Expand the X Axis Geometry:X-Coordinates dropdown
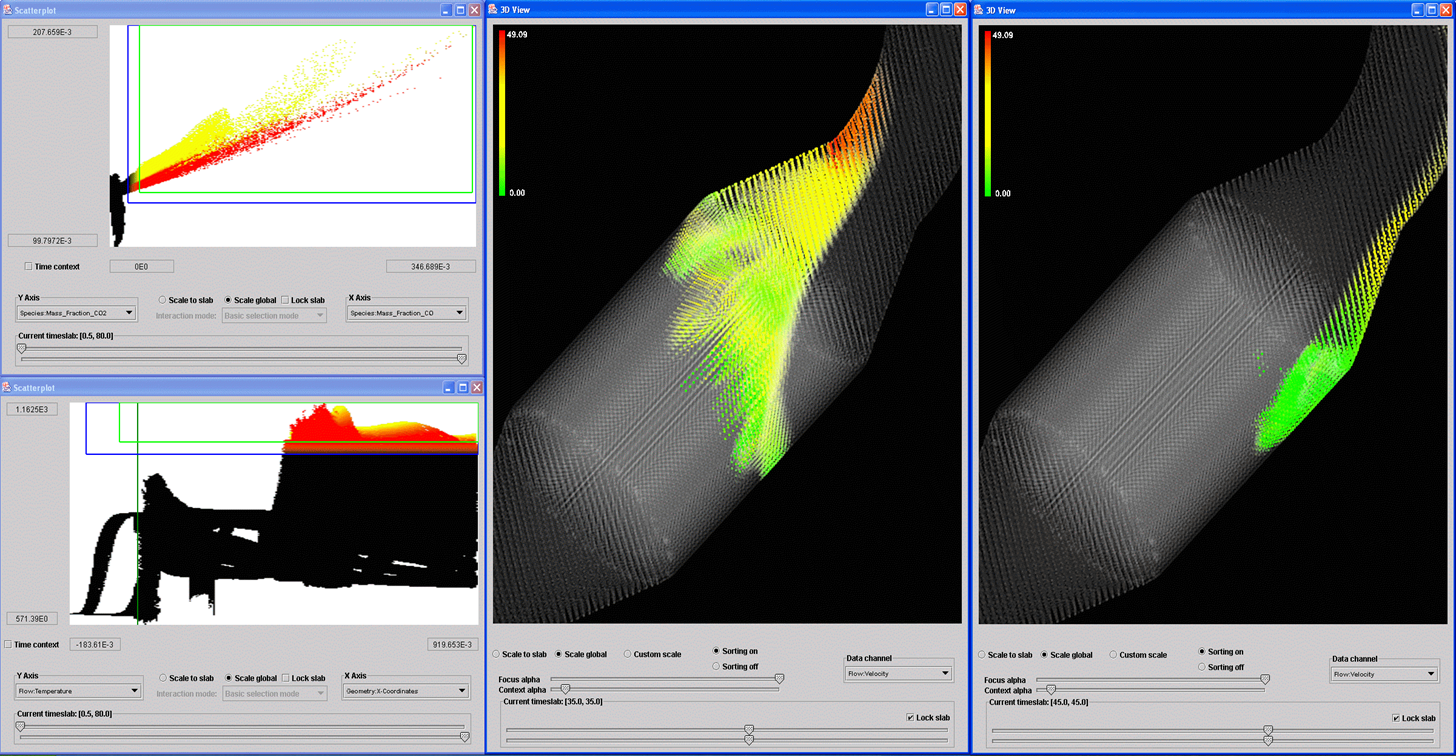 (461, 691)
